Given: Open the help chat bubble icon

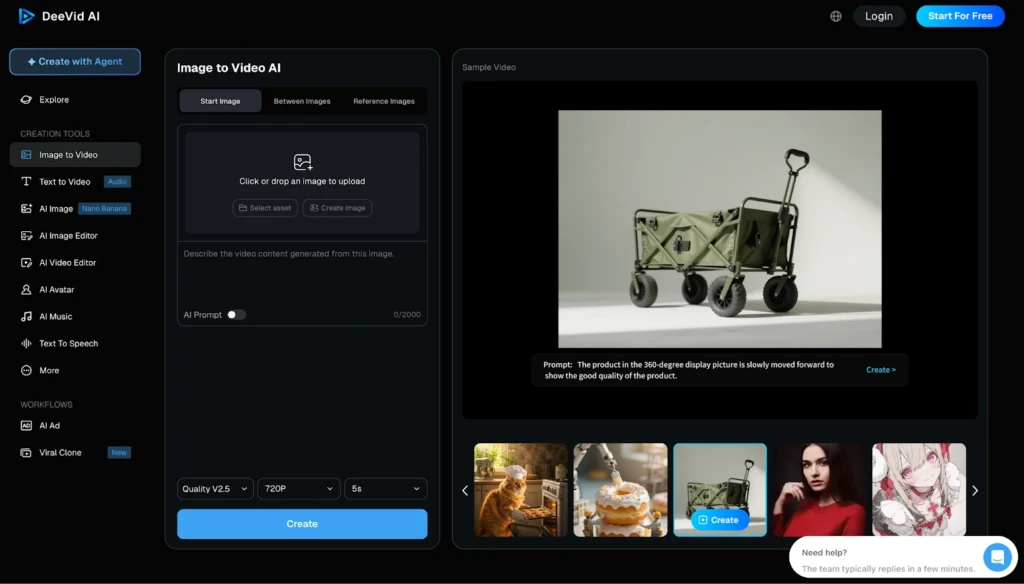Looking at the screenshot, I should click(997, 557).
